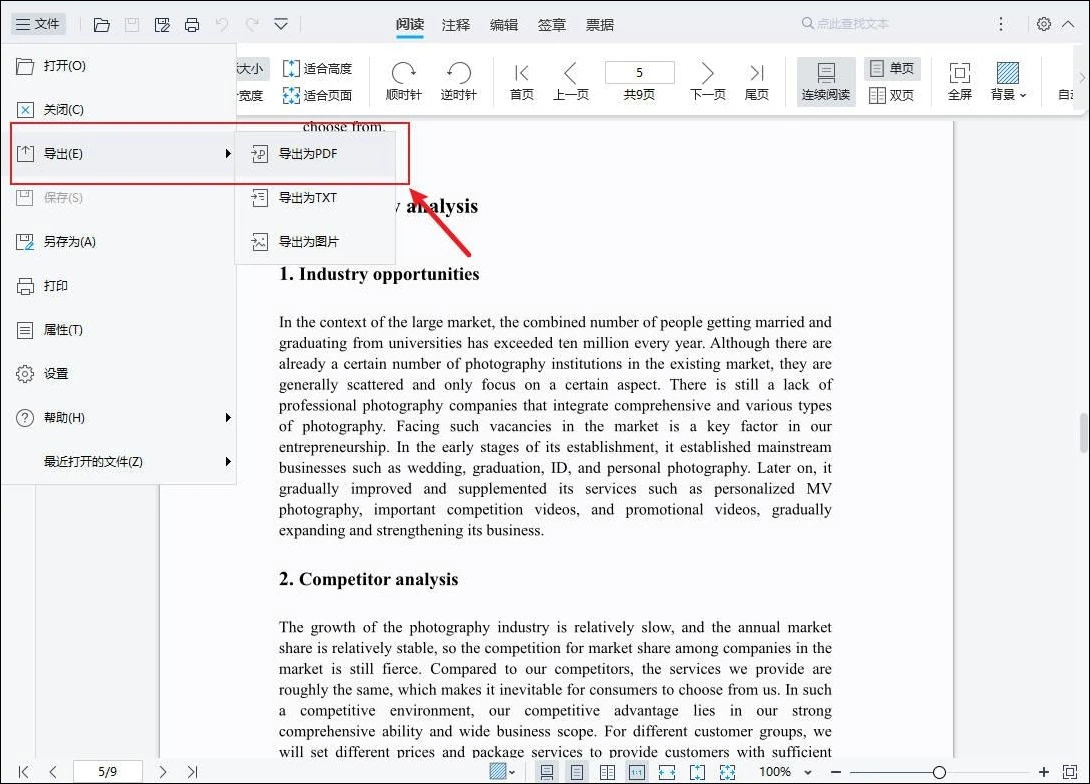Viewport: 1090px width, 784px height.
Task: Rotate page clockwise (顺时针)
Action: pyautogui.click(x=404, y=81)
